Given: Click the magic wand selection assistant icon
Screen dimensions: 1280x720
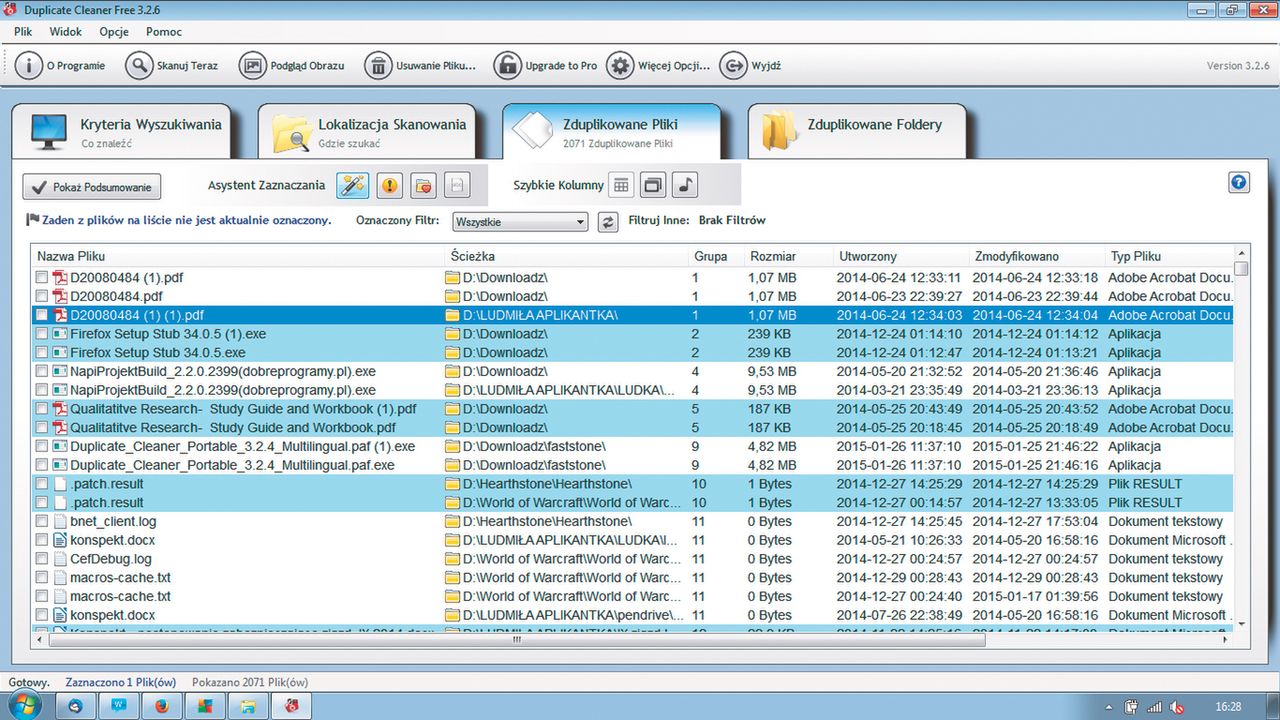Looking at the screenshot, I should [352, 185].
